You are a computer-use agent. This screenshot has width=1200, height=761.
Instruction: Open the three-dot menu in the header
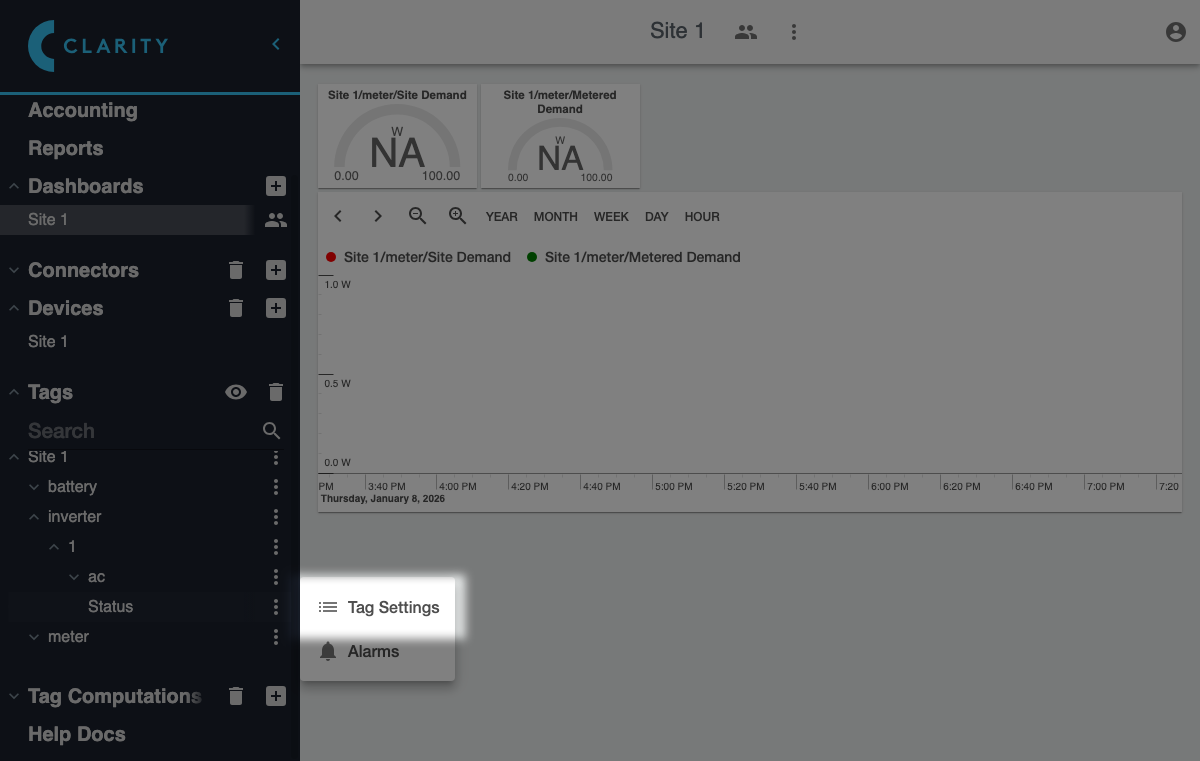(794, 32)
